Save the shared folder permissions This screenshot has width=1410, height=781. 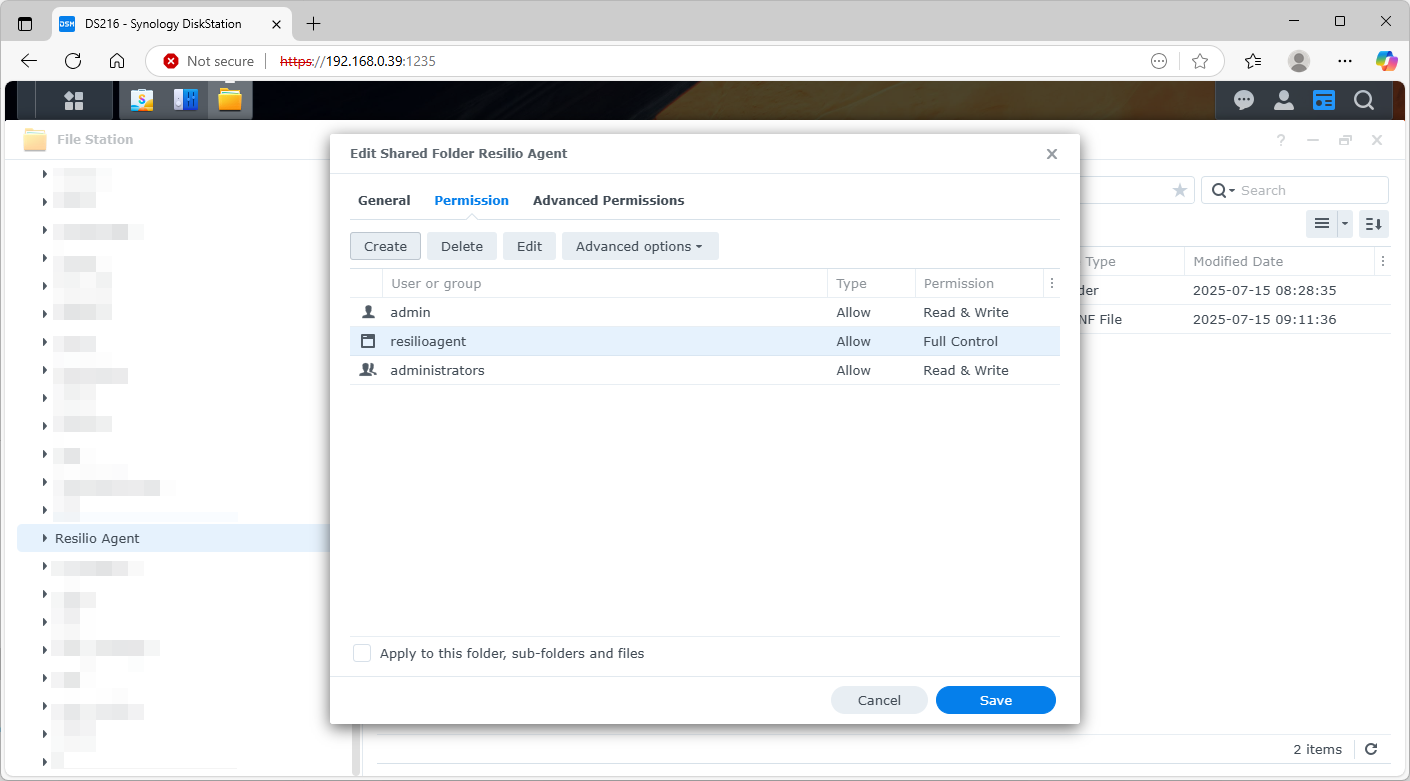tap(995, 700)
